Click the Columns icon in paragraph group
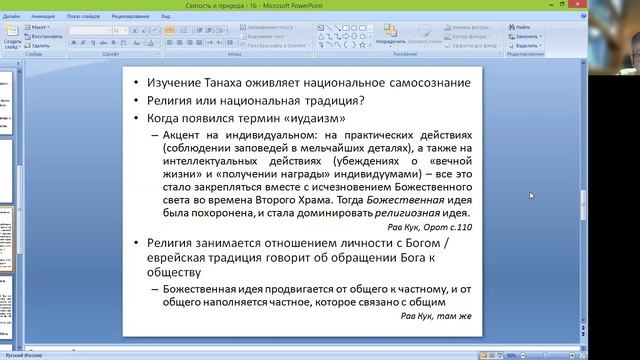The image size is (640, 360). (x=231, y=43)
